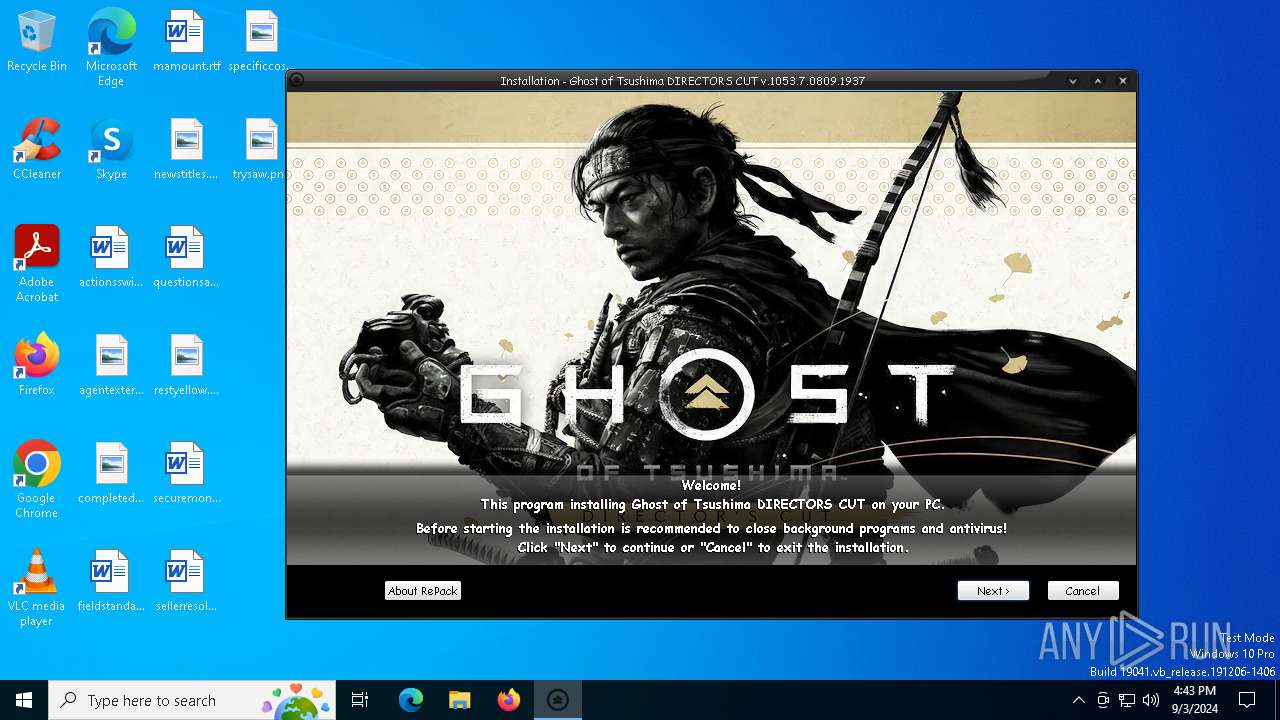Show hidden system tray icons

1078,700
